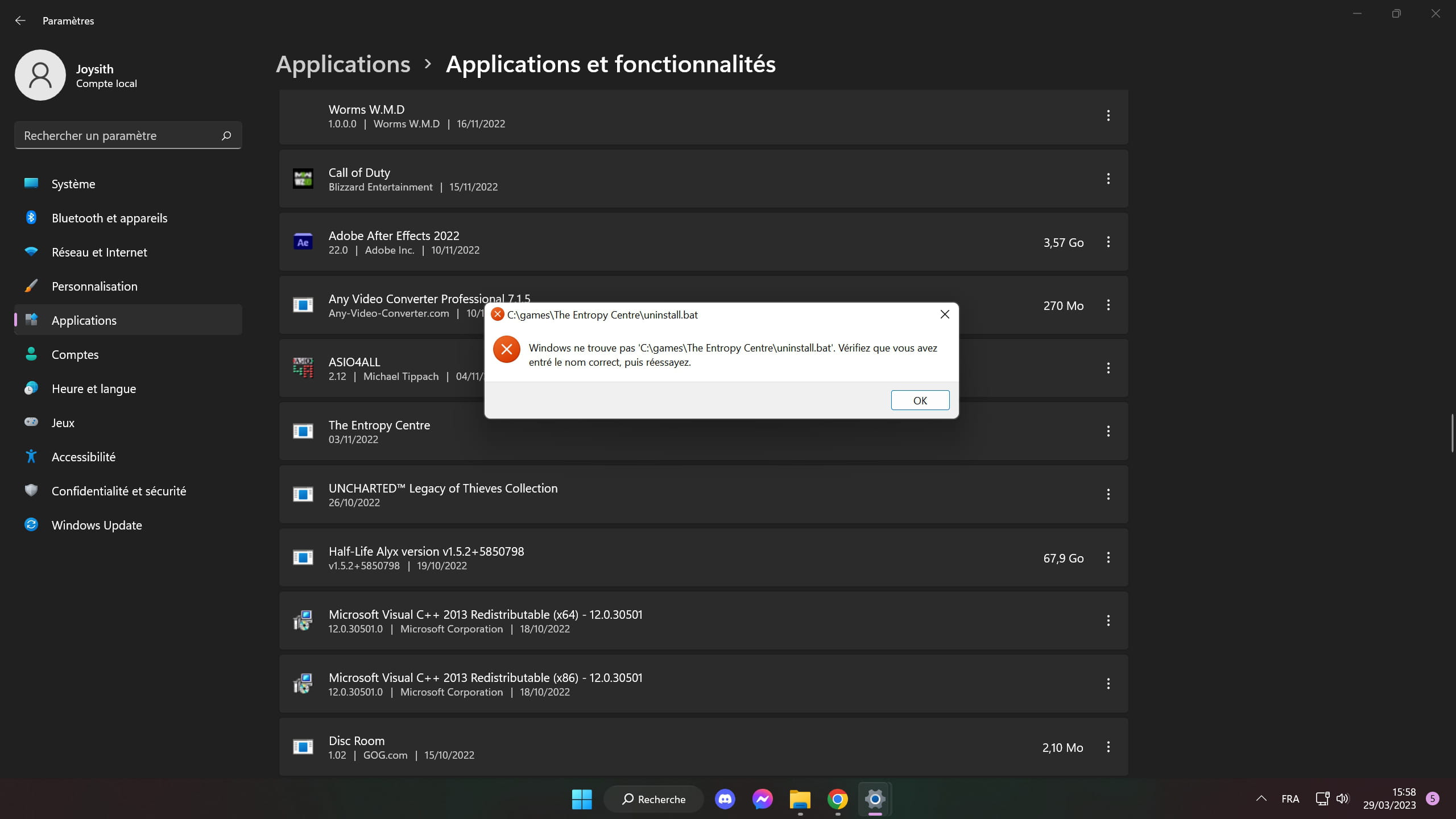Open Windows Update settings
The height and width of the screenshot is (819, 1456).
(x=128, y=525)
